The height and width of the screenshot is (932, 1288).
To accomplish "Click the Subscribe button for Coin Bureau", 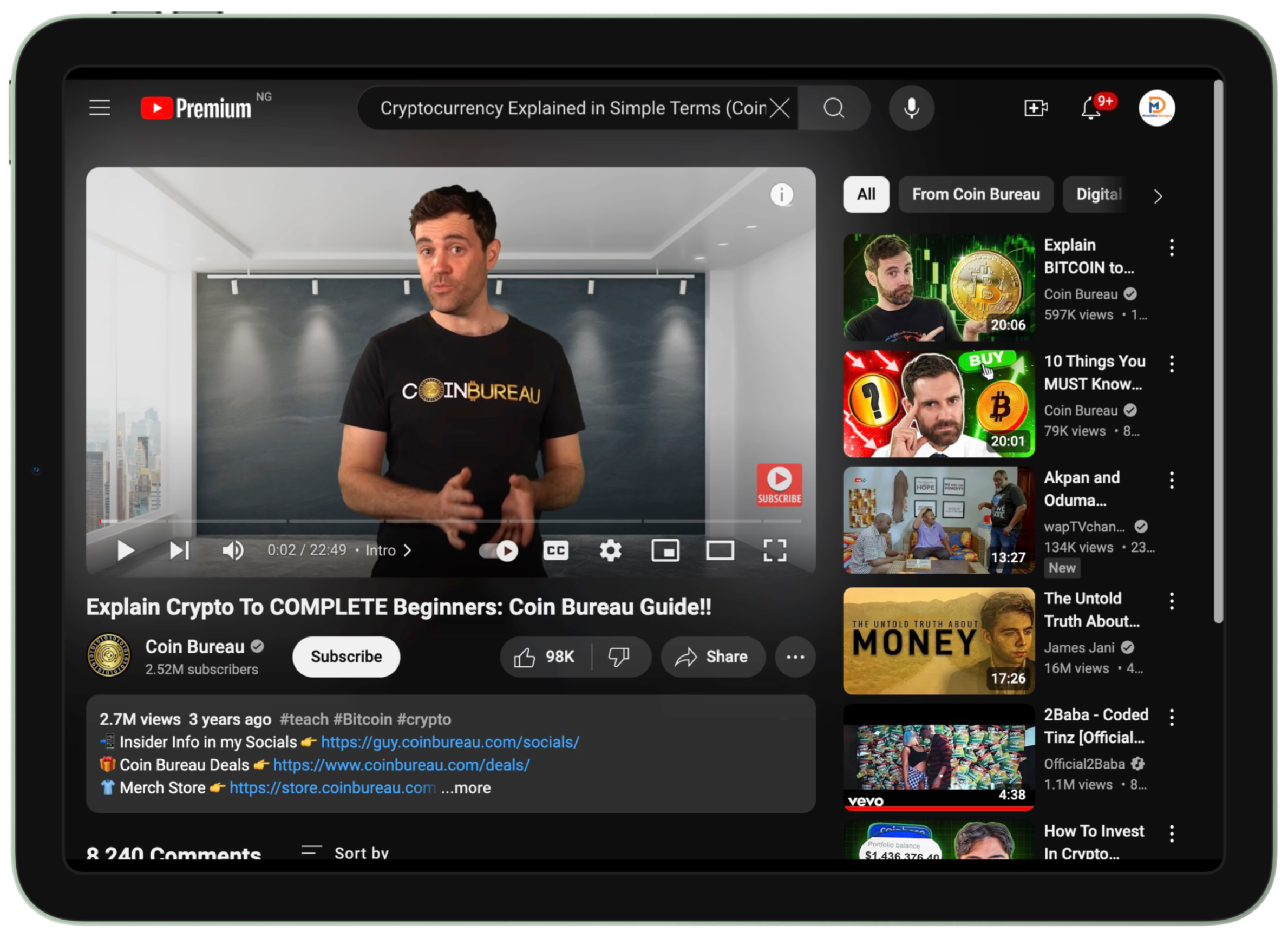I will tap(344, 657).
